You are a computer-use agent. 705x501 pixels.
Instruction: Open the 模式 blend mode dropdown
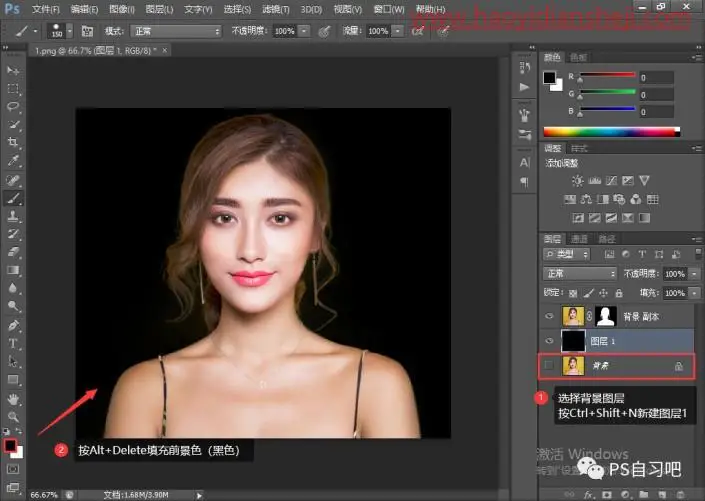click(x=176, y=31)
